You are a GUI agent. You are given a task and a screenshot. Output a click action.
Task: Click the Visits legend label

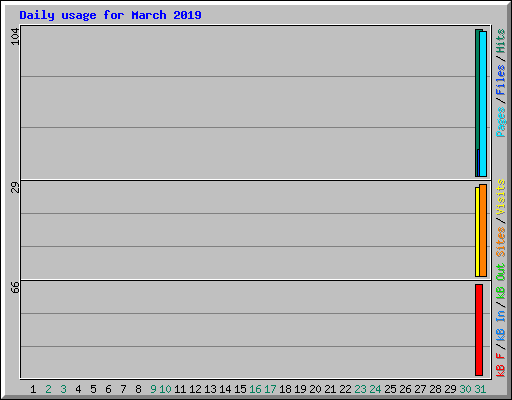(501, 197)
